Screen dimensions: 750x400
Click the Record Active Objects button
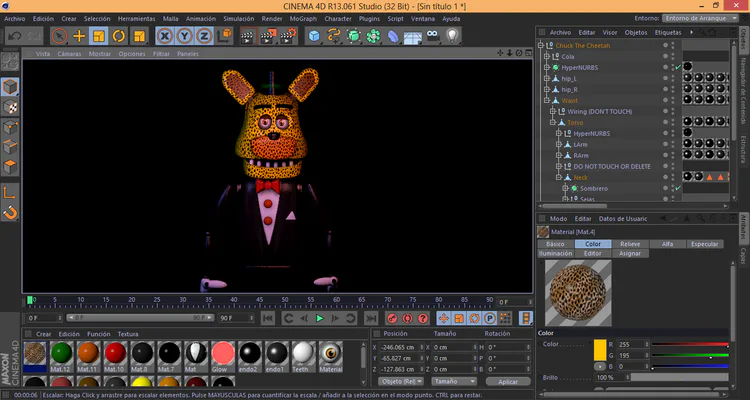(392, 318)
